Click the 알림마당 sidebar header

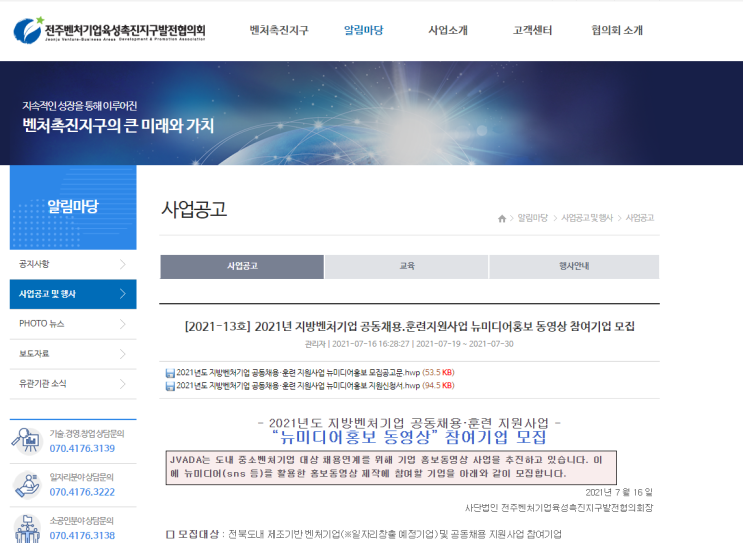click(x=73, y=207)
